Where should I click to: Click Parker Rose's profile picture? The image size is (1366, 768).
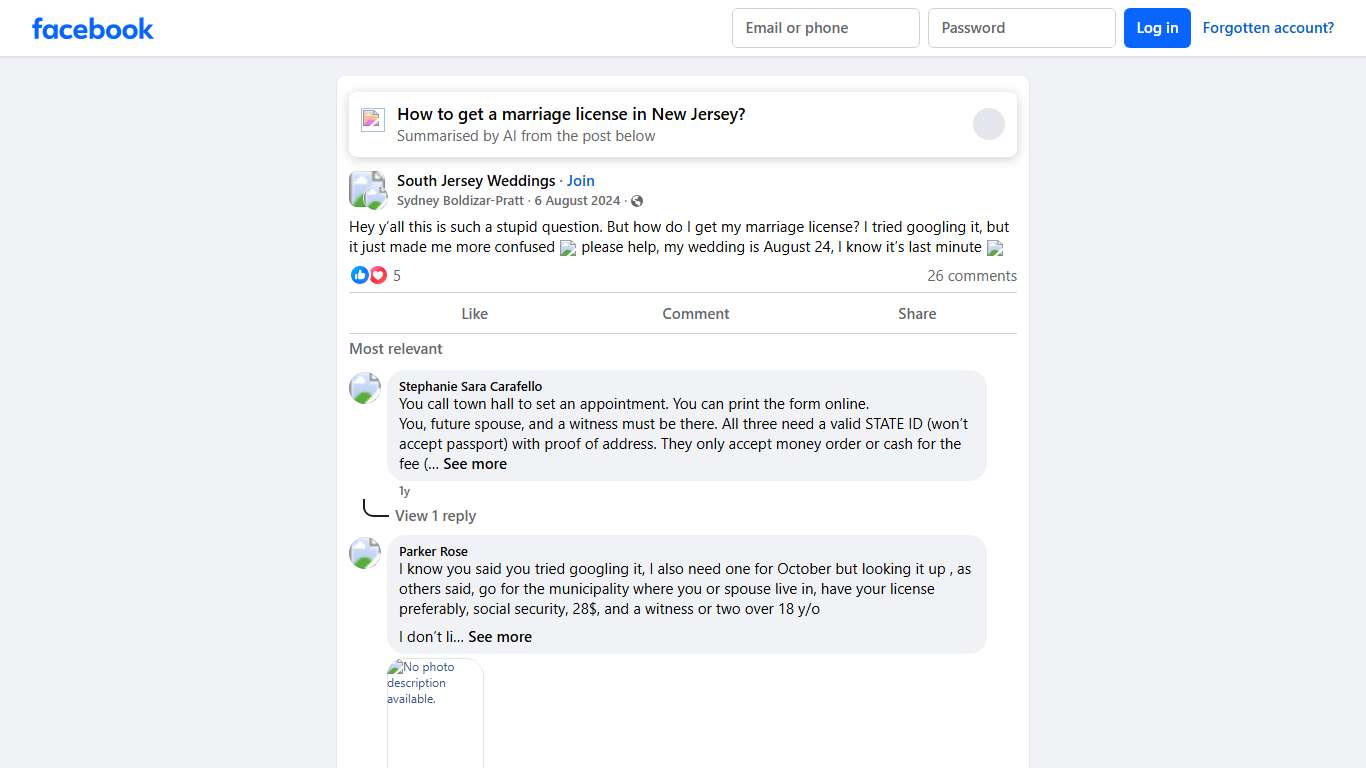pyautogui.click(x=365, y=553)
